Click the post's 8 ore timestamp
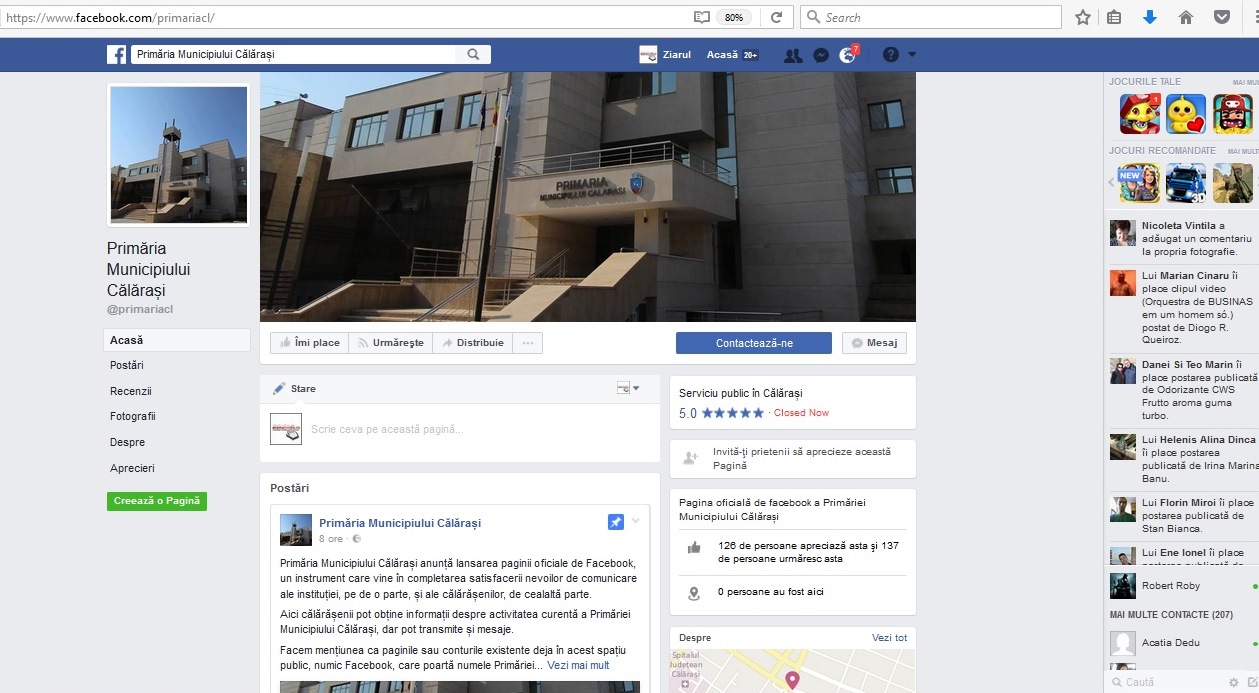The width and height of the screenshot is (1259, 693). [331, 539]
